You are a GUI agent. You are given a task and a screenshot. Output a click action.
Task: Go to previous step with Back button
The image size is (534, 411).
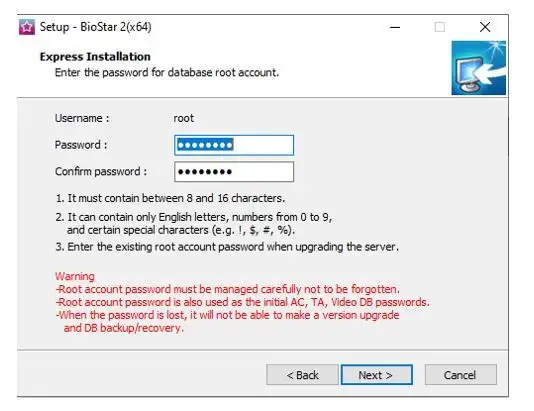point(302,375)
